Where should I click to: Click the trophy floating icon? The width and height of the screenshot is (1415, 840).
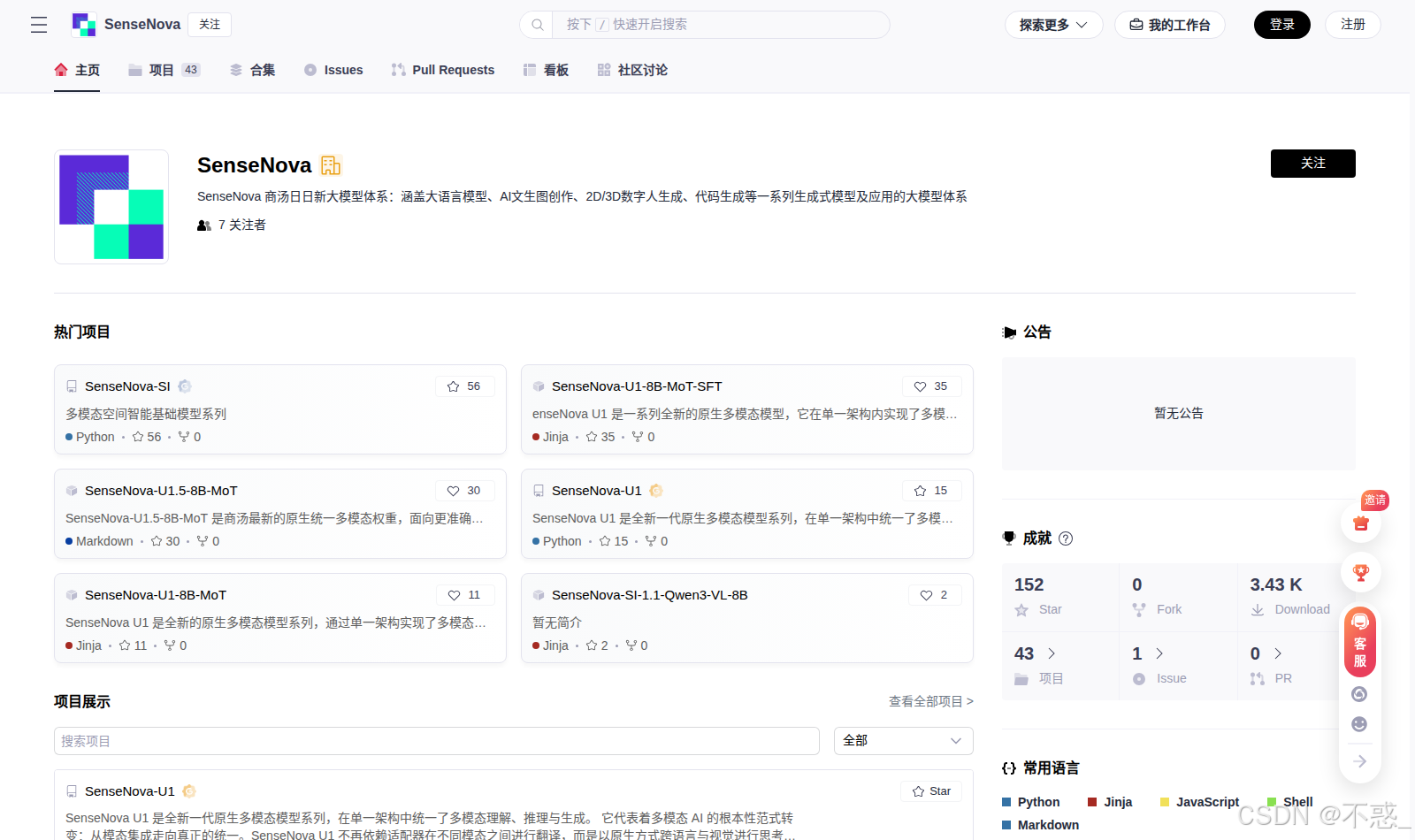1361,572
